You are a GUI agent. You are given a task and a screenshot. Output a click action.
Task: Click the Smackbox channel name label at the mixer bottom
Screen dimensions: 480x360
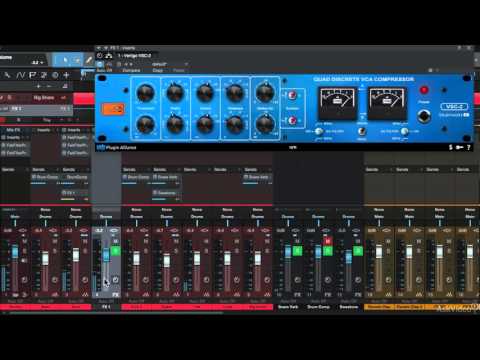(x=349, y=307)
